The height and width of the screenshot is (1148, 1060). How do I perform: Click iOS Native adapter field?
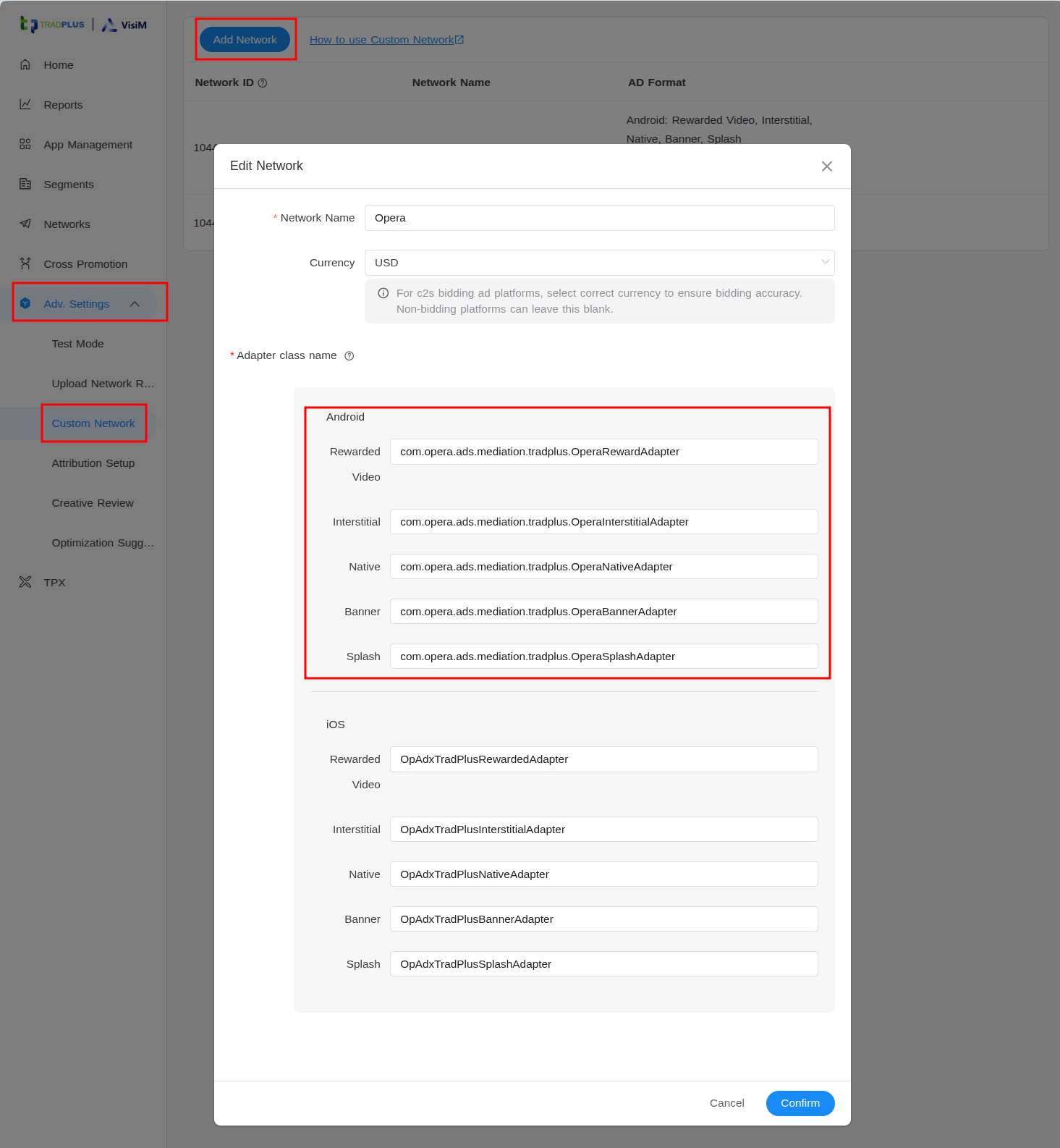click(604, 874)
